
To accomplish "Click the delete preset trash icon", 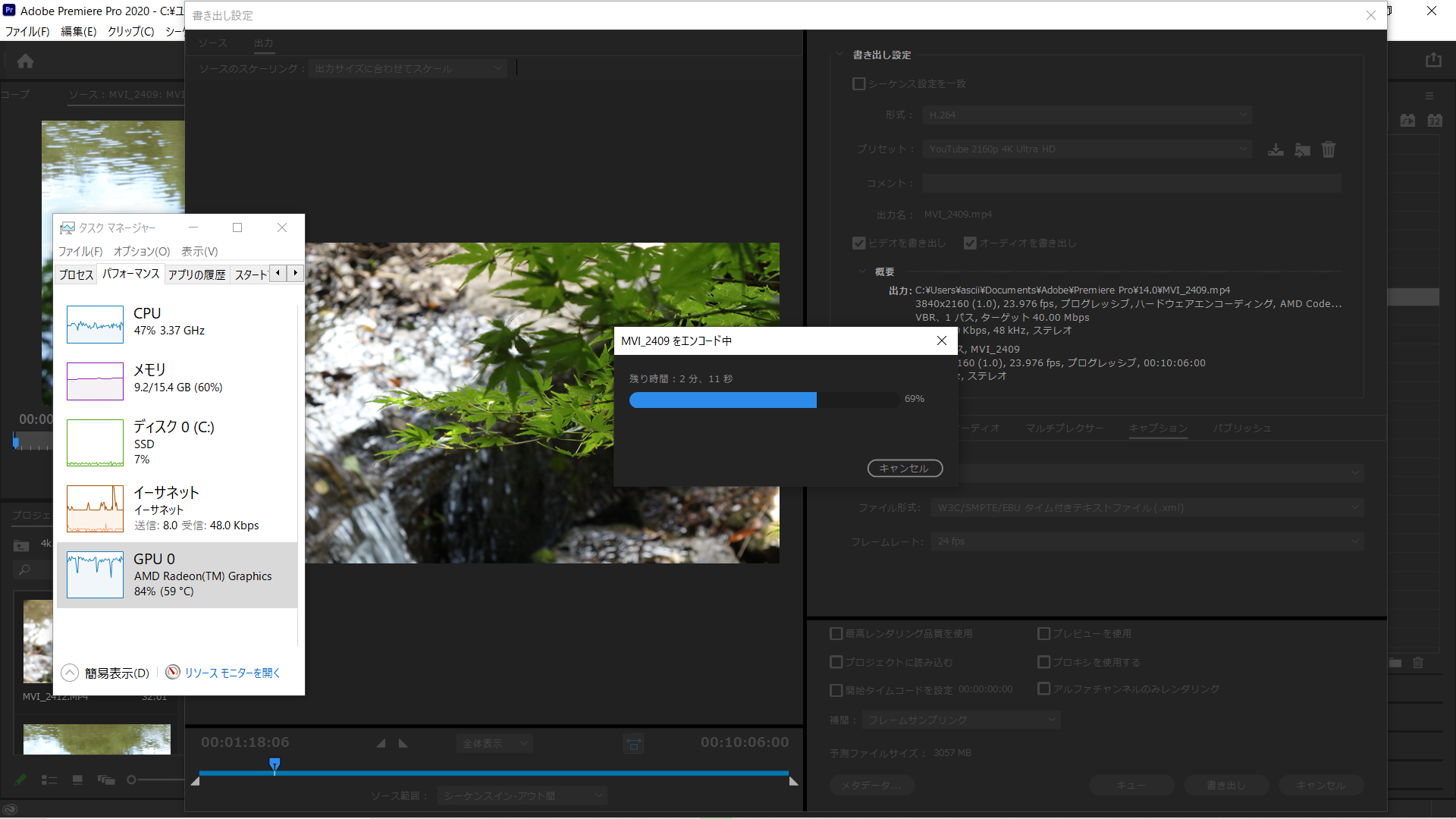I will point(1329,149).
